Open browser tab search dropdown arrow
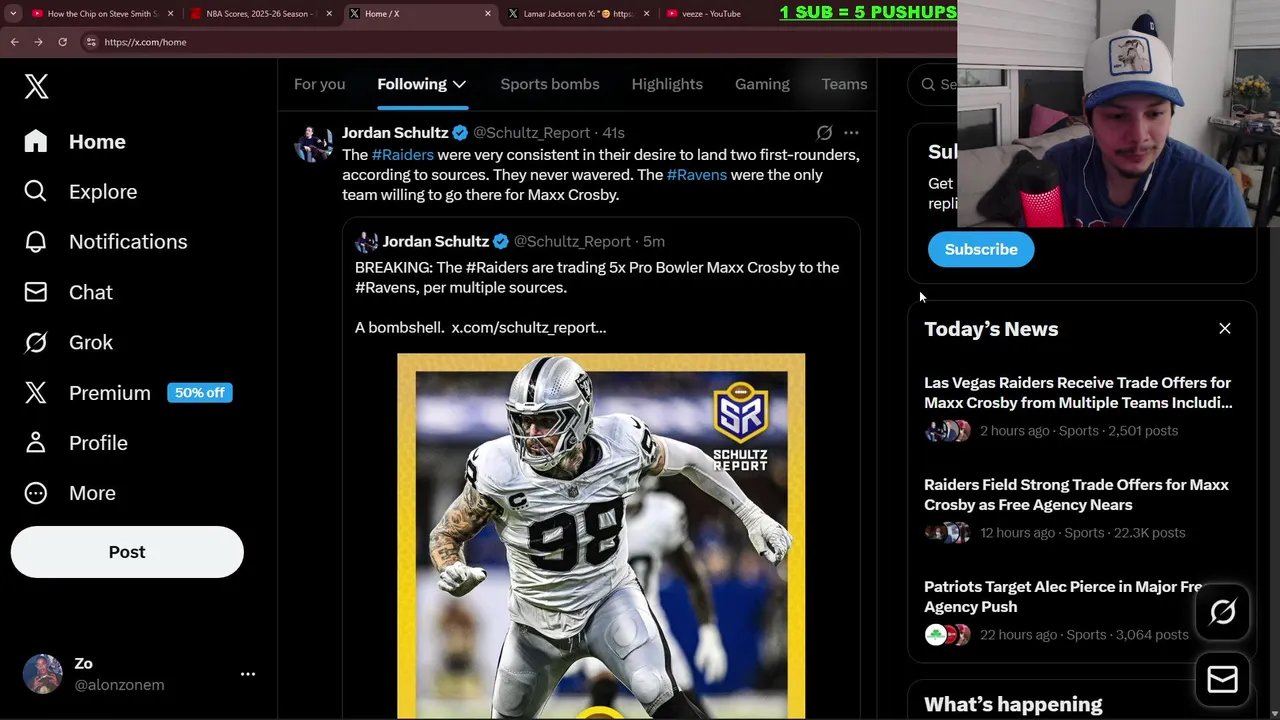Image resolution: width=1280 pixels, height=720 pixels. tap(13, 14)
